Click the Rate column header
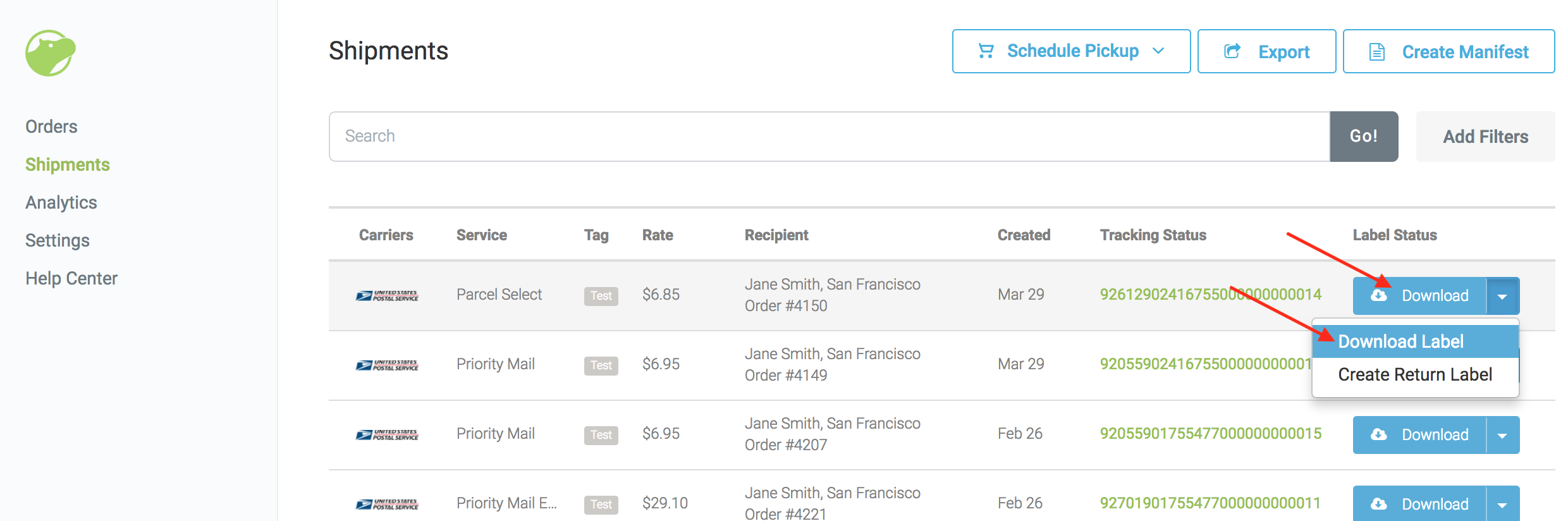The image size is (1568, 521). [658, 235]
